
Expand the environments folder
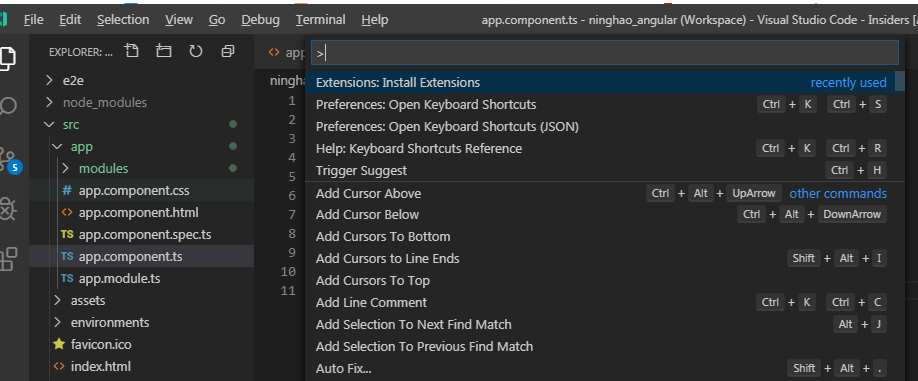(57, 322)
